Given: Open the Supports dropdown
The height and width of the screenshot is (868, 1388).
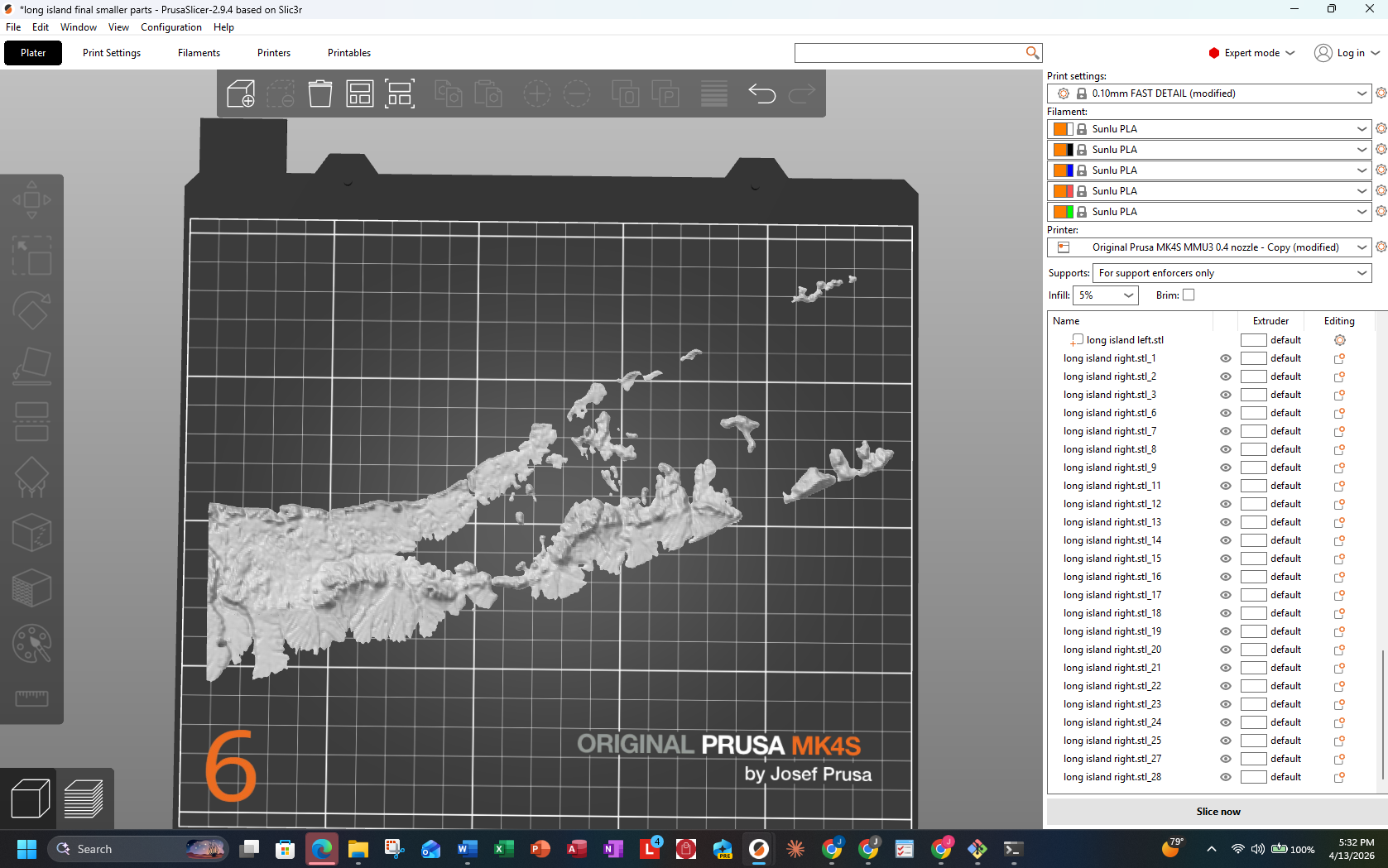Looking at the screenshot, I should (1232, 273).
